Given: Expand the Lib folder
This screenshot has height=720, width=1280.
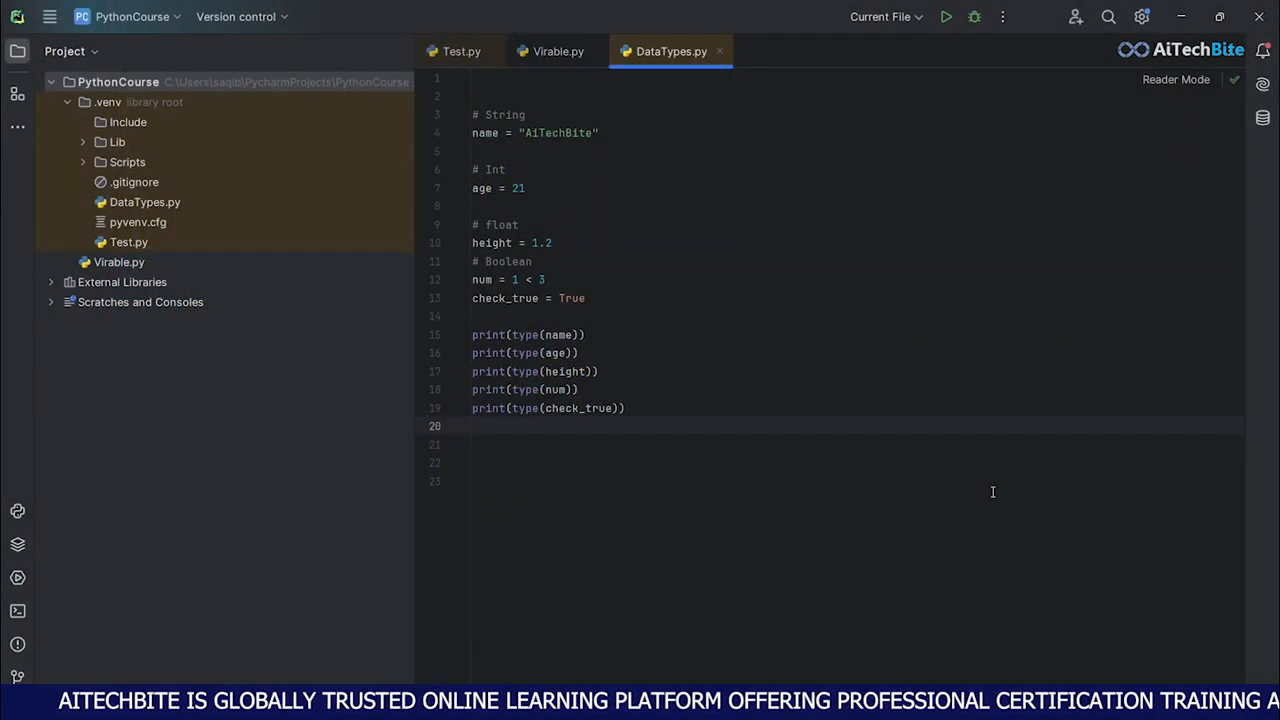Looking at the screenshot, I should coord(83,142).
